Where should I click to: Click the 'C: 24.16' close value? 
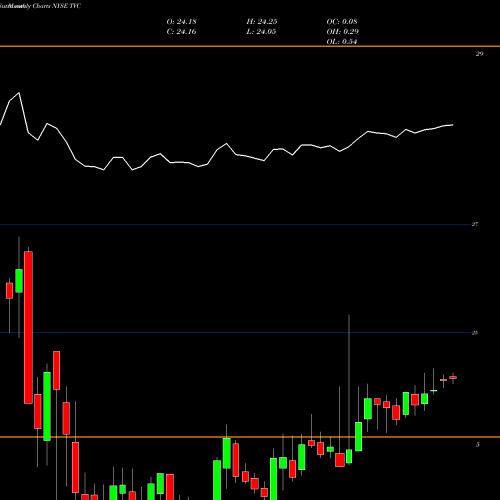[181, 32]
